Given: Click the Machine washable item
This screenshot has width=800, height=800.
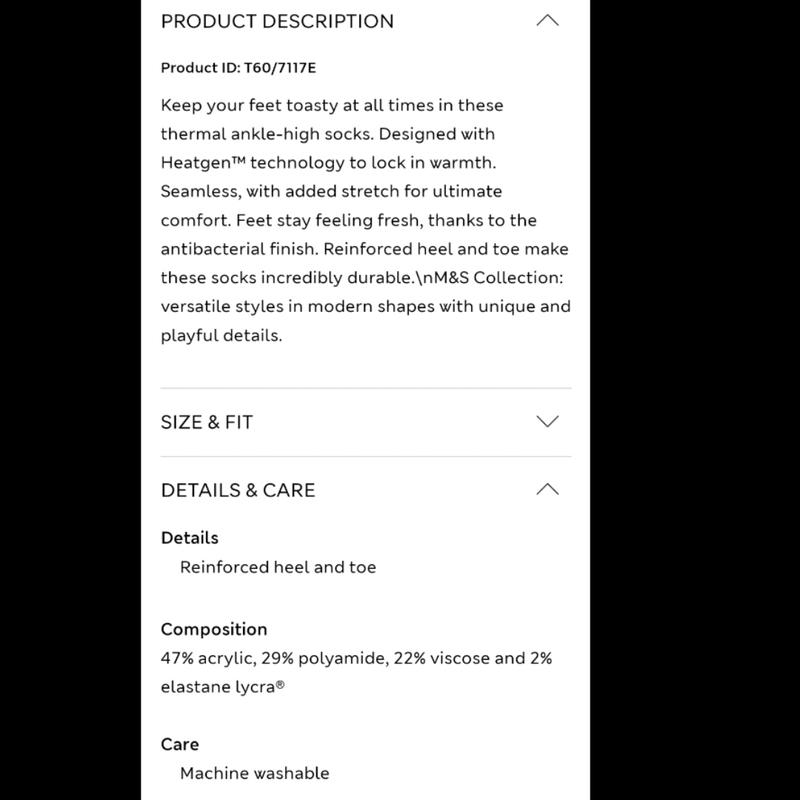Looking at the screenshot, I should (x=255, y=773).
